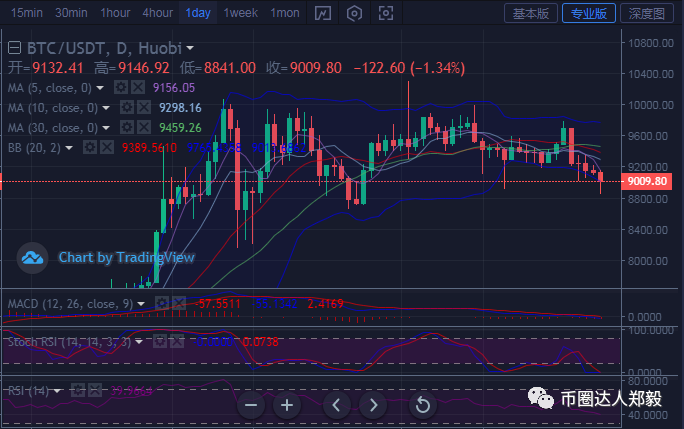Move chart right with forward arrow
The width and height of the screenshot is (684, 429).
pyautogui.click(x=373, y=405)
